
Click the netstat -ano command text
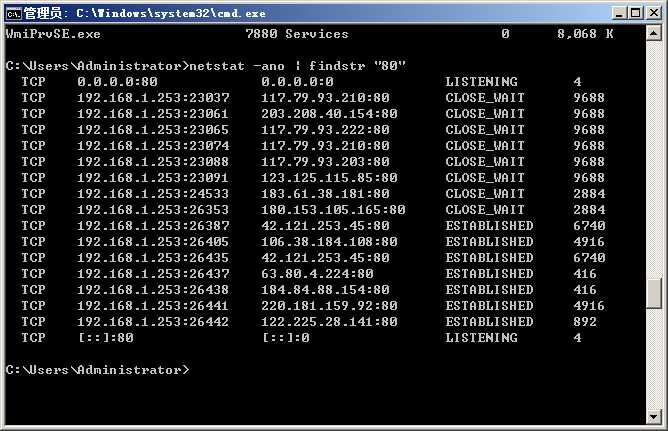coord(237,66)
